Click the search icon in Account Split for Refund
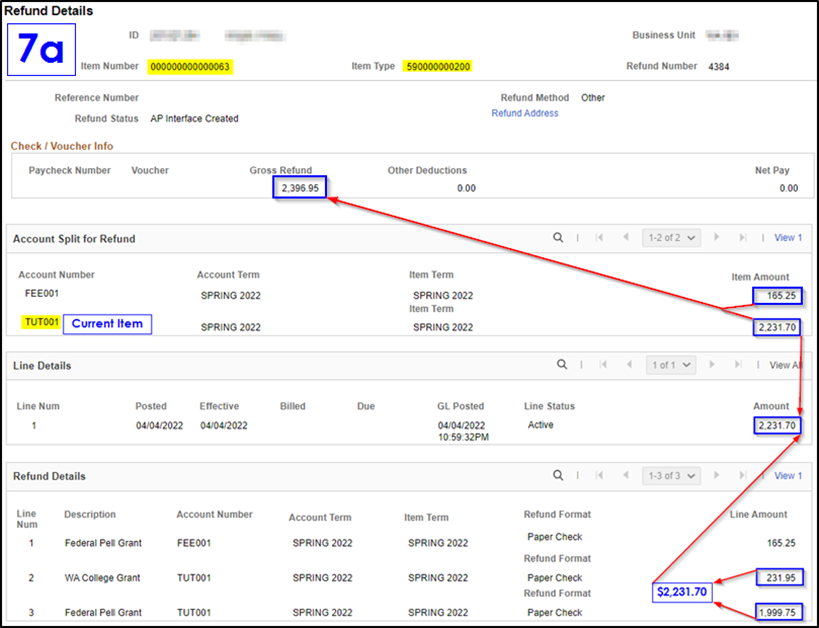This screenshot has height=628, width=819. click(x=559, y=238)
